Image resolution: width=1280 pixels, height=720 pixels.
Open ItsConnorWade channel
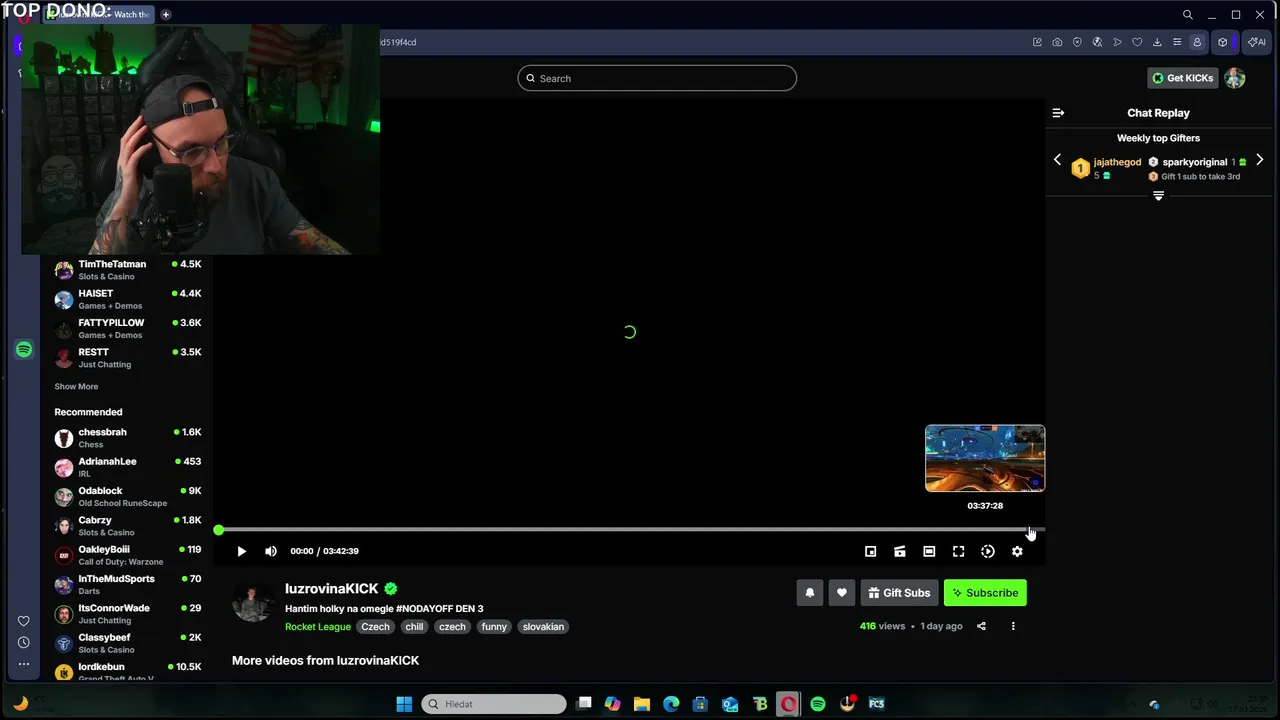[x=128, y=614]
